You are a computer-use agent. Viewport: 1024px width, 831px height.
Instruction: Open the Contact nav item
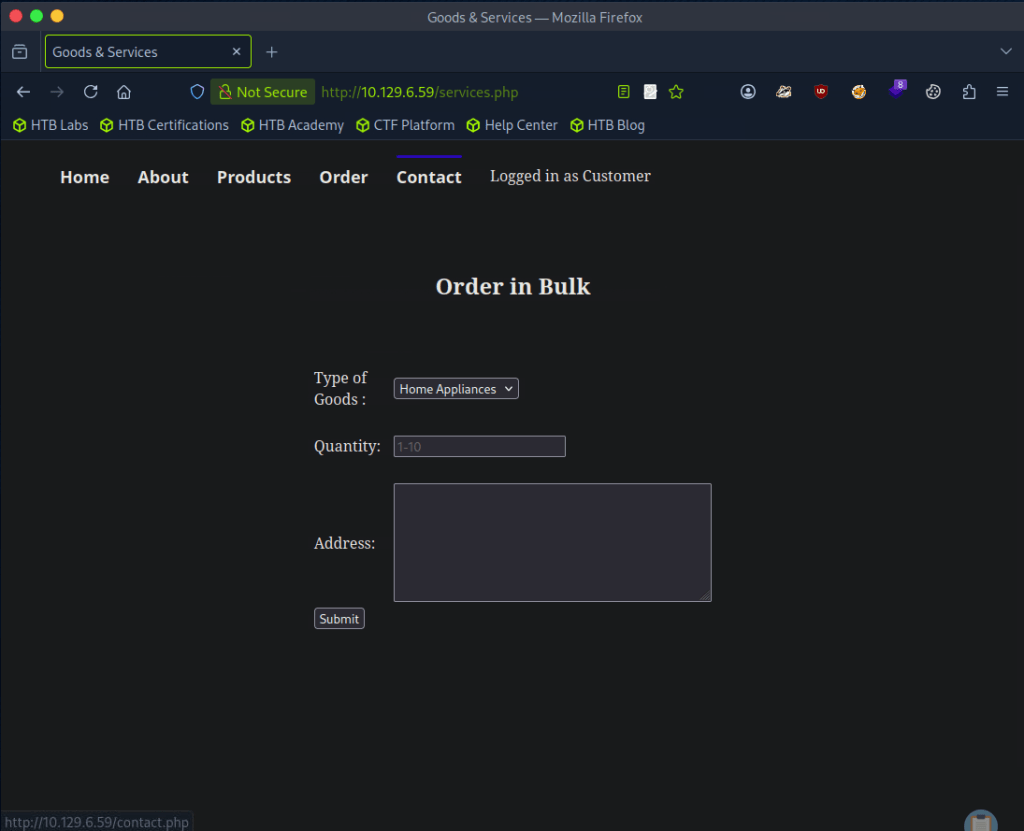pos(429,177)
